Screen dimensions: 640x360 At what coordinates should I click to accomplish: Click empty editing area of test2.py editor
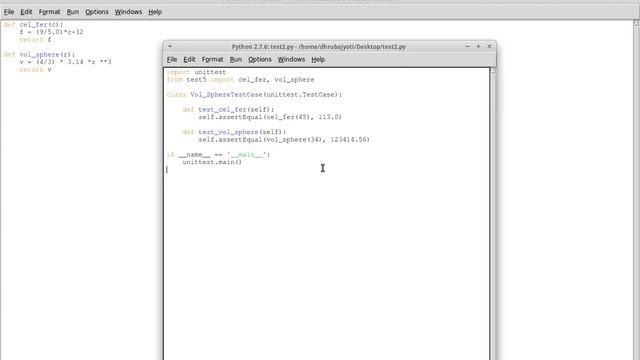click(x=327, y=261)
